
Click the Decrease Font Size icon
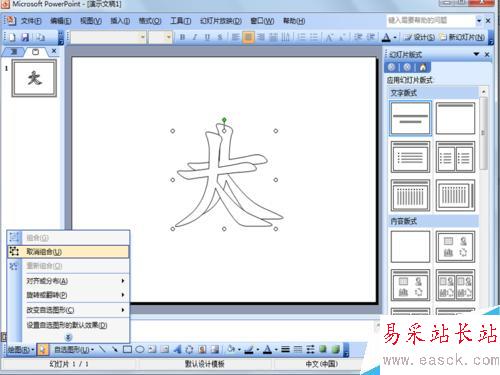[x=342, y=37]
